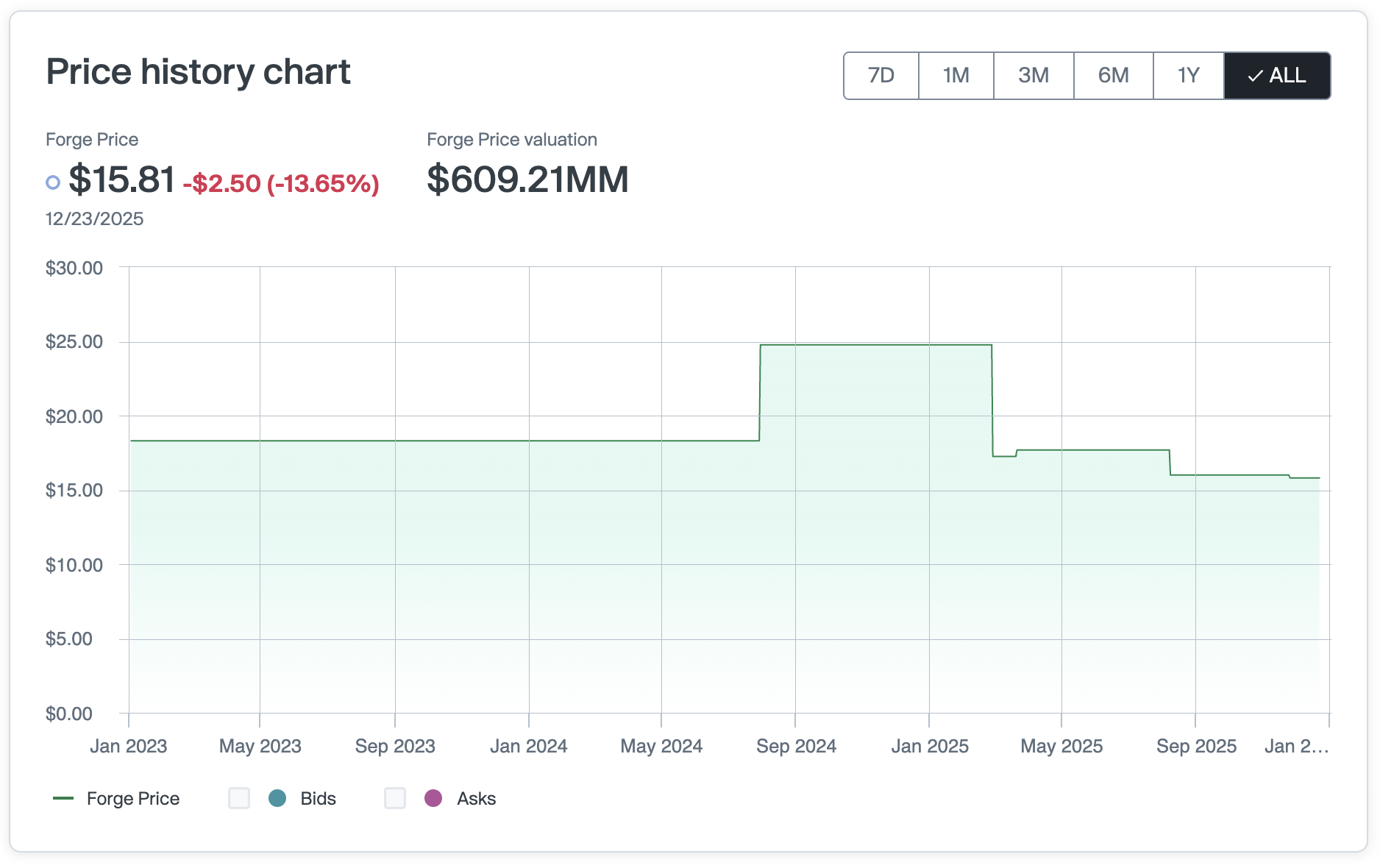The image size is (1380, 868).
Task: Select the 7D time range
Action: 881,76
